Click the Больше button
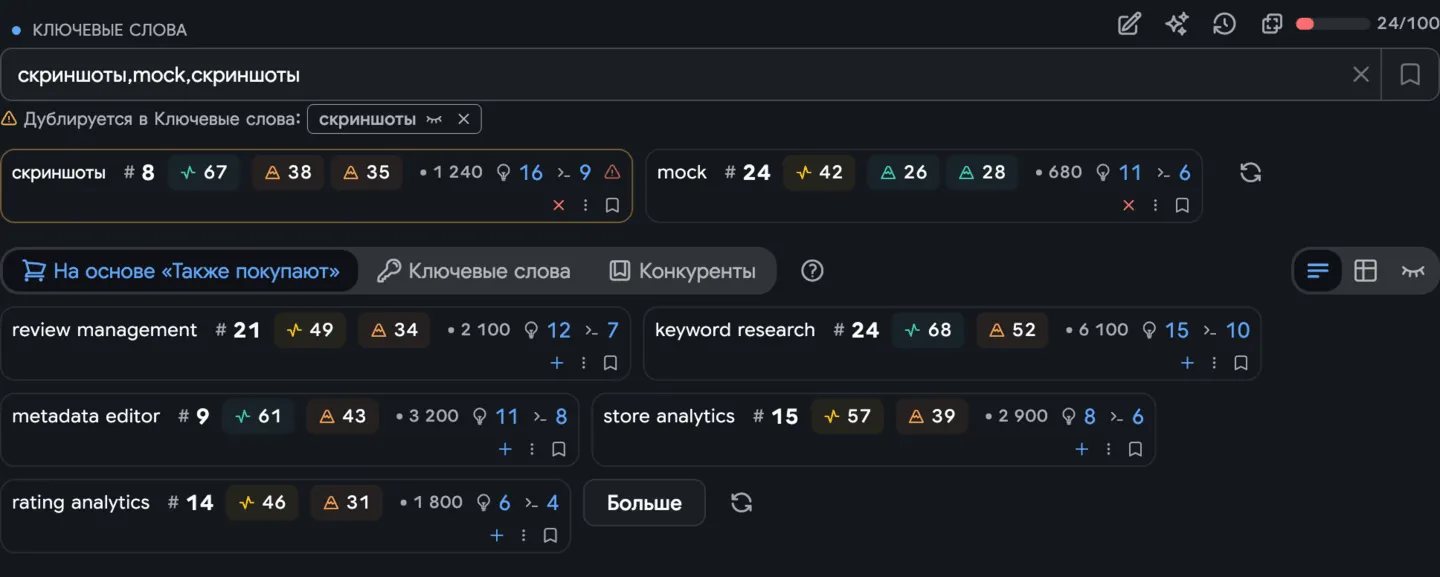The width and height of the screenshot is (1440, 577). point(644,503)
